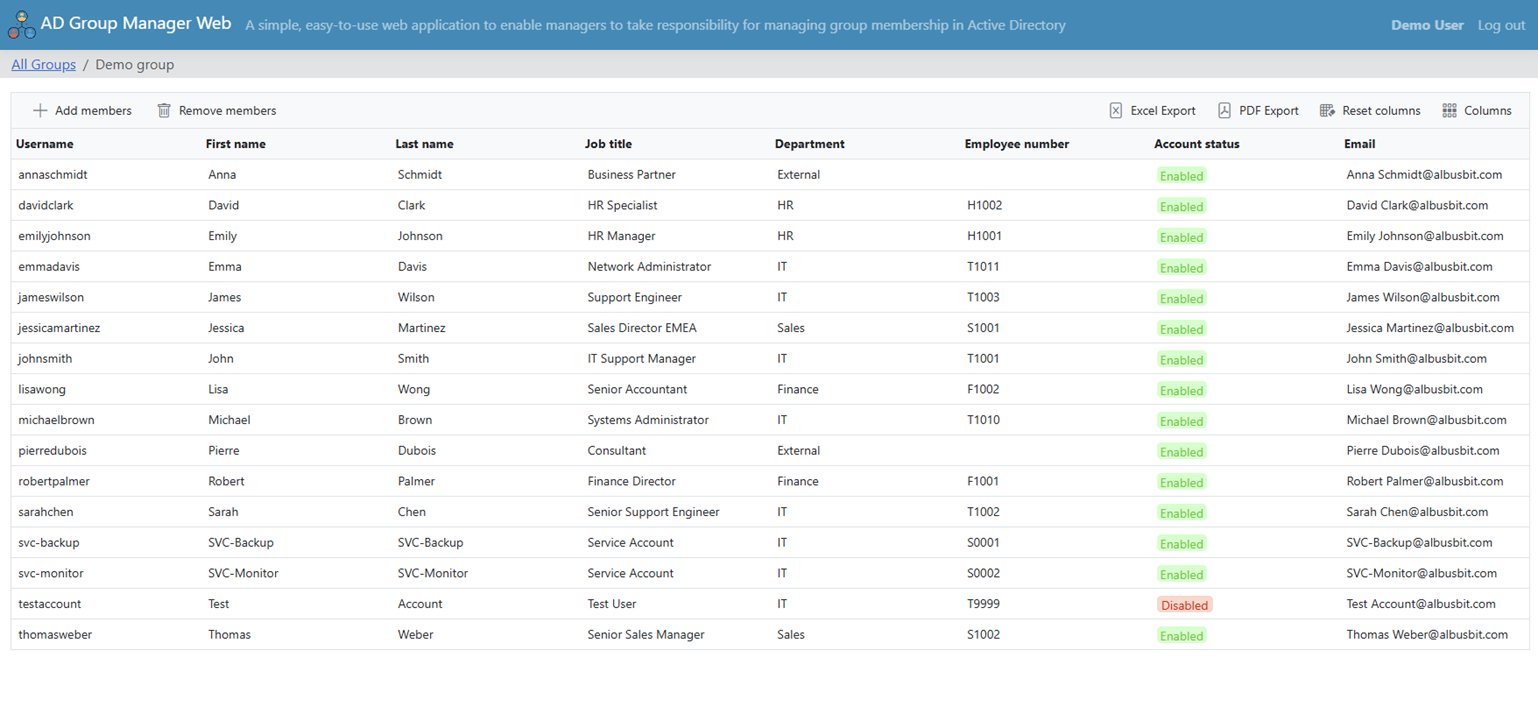Viewport: 1538px width, 714px height.
Task: Sort by the Username column header
Action: point(45,144)
